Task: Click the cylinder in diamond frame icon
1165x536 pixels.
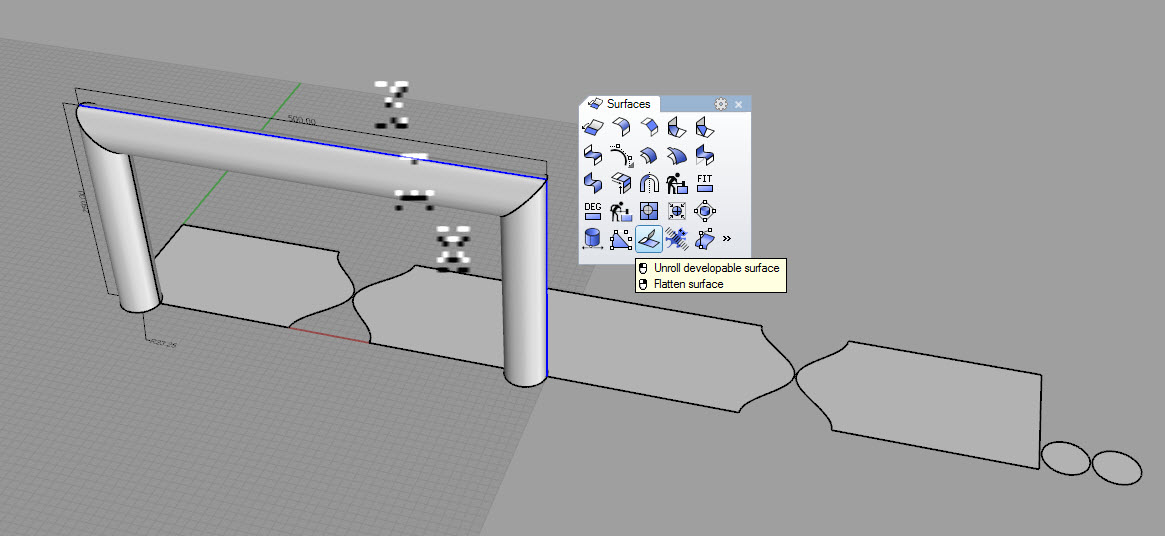Action: point(704,211)
